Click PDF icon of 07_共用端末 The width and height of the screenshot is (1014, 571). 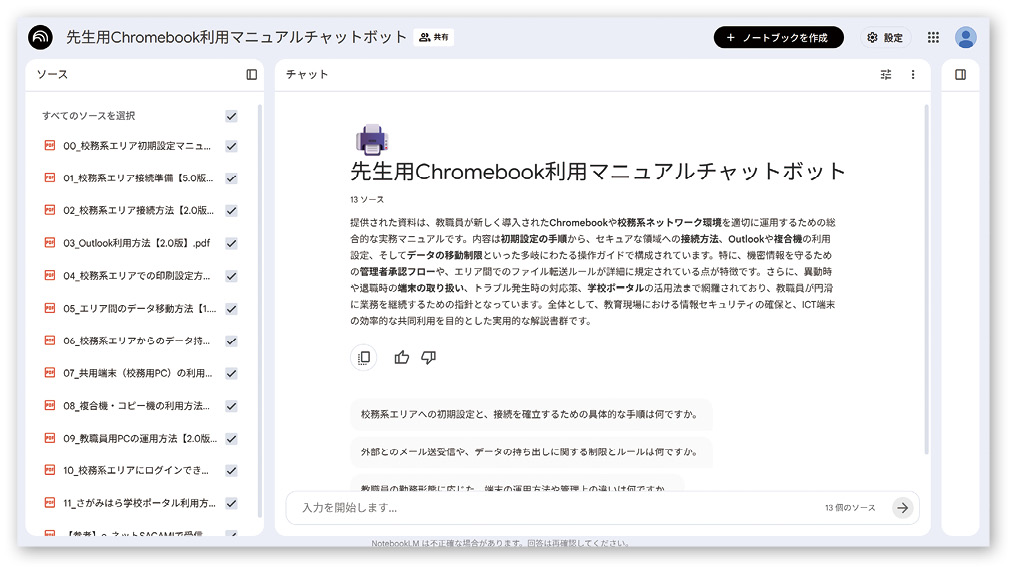(x=50, y=372)
